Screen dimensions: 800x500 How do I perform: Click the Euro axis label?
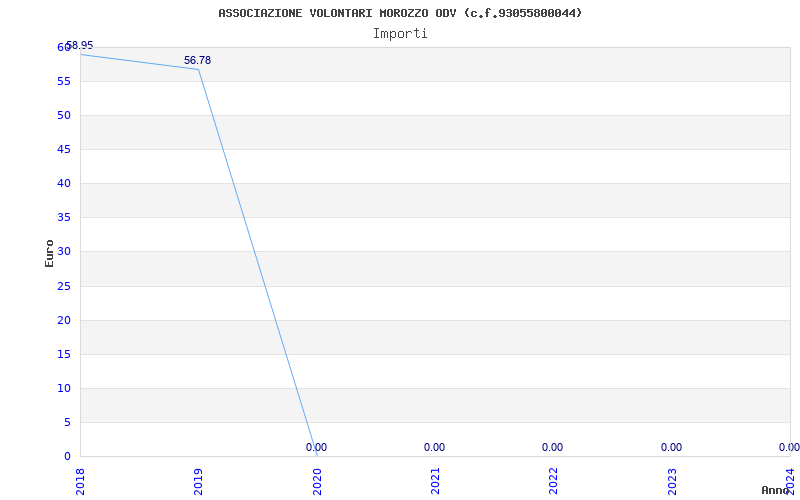49,253
